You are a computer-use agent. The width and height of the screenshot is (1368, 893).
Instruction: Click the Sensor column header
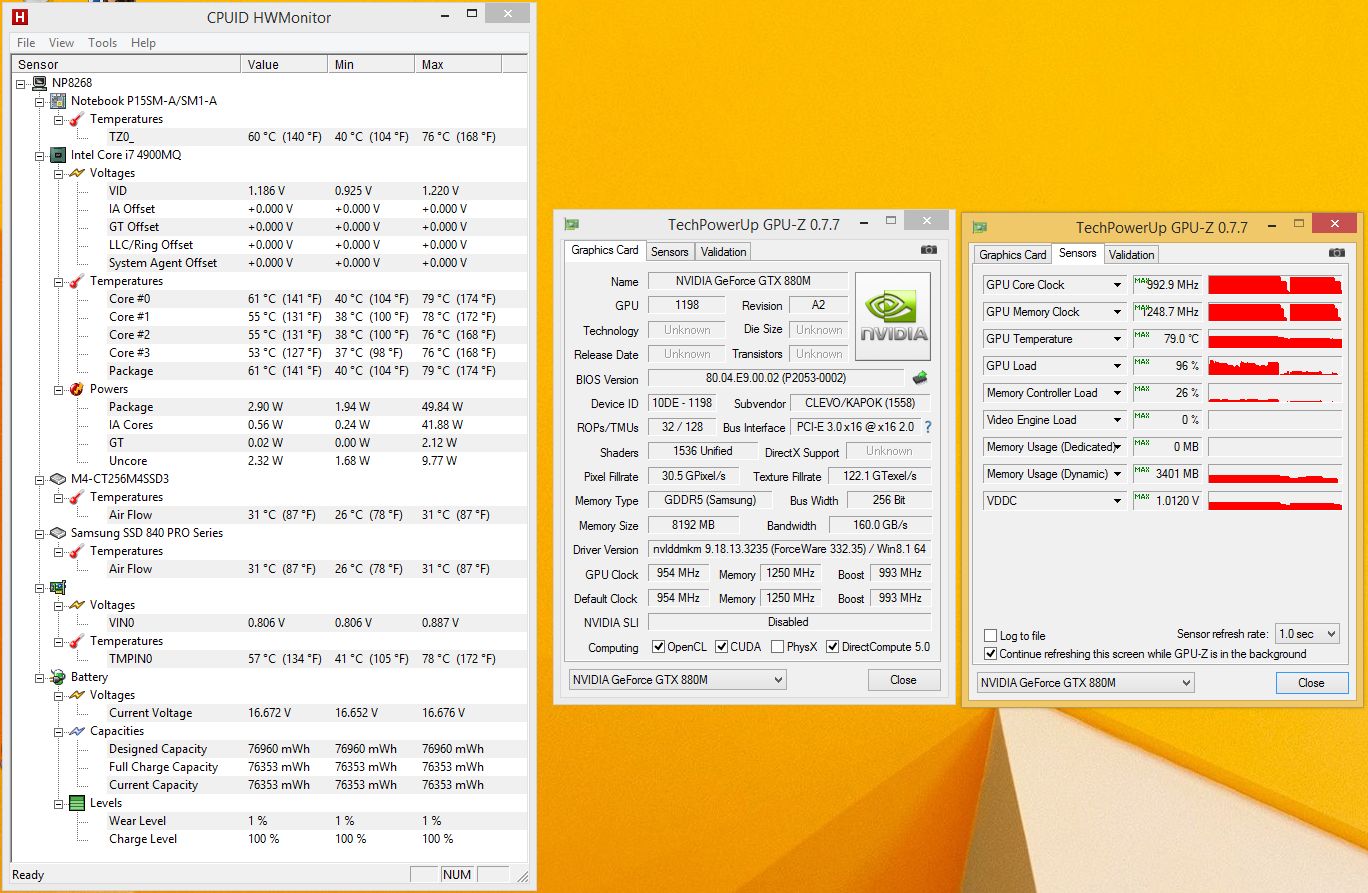(126, 65)
